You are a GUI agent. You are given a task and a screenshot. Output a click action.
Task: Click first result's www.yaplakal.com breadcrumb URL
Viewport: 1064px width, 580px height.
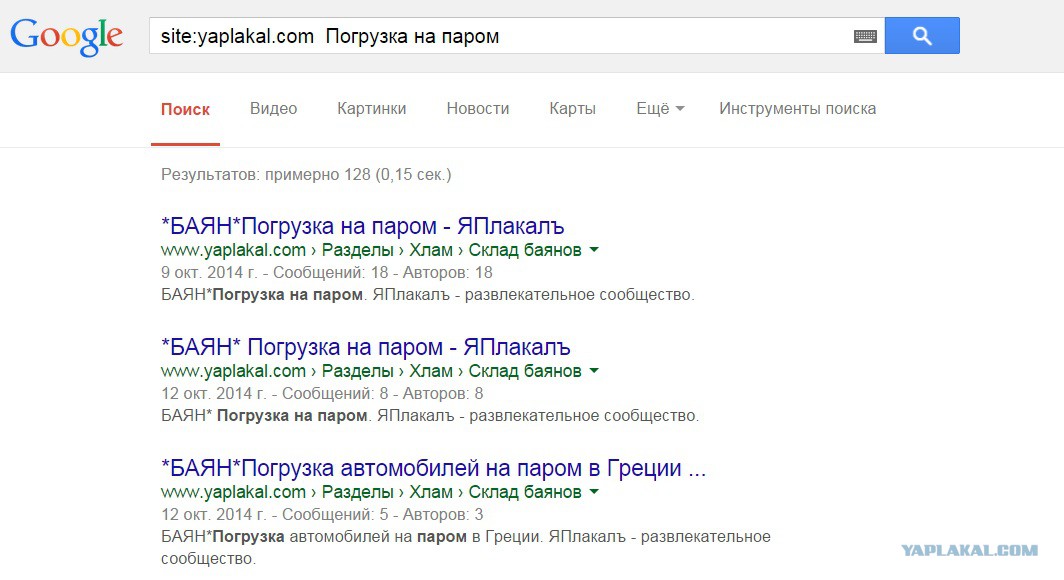[x=233, y=250]
